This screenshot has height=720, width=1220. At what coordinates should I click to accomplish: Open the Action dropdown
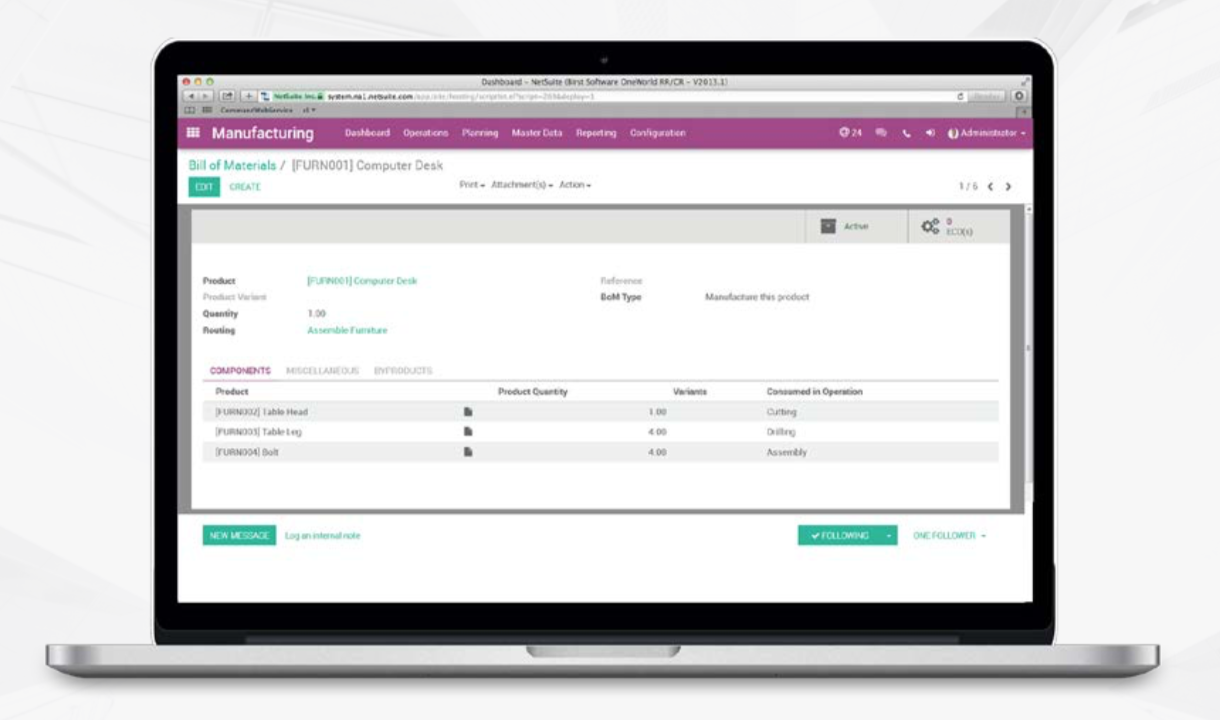click(x=575, y=186)
